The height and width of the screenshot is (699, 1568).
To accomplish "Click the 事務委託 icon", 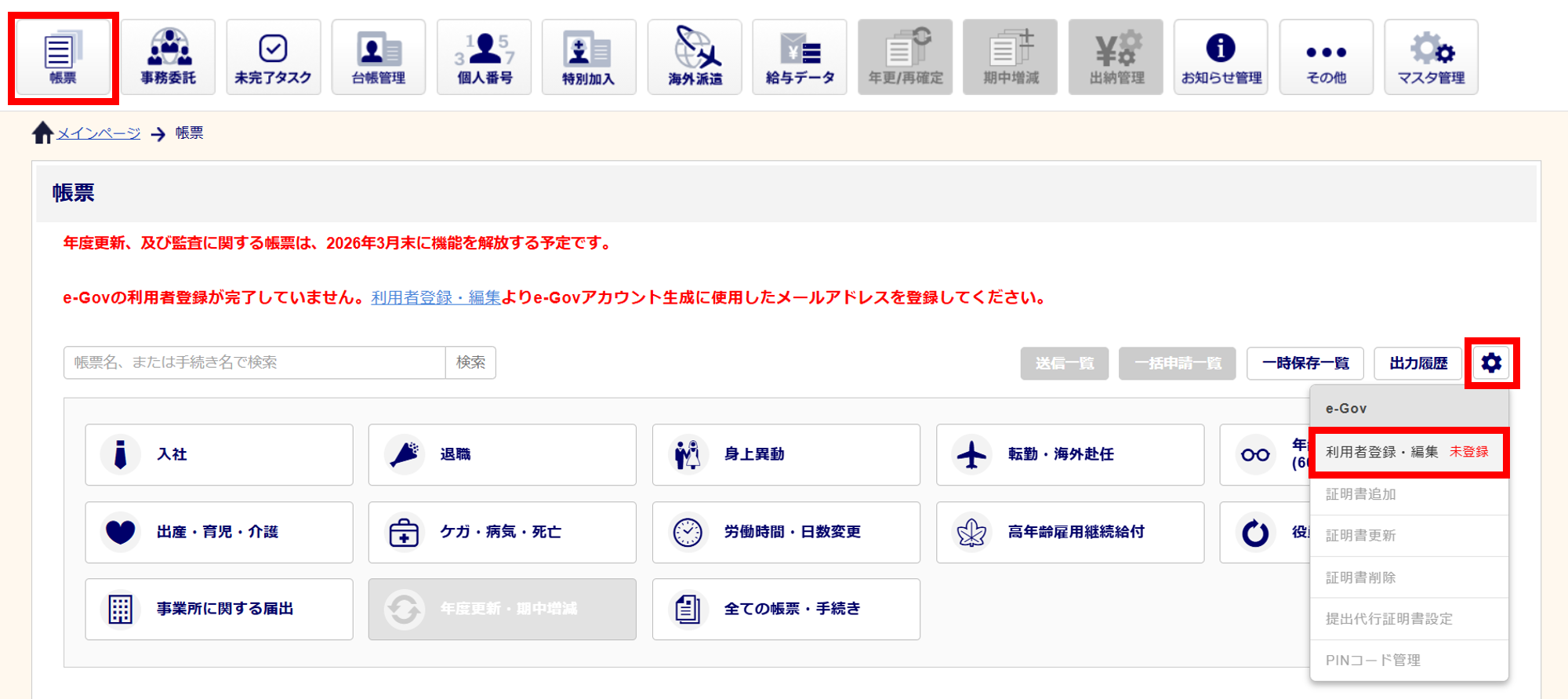I will click(168, 57).
